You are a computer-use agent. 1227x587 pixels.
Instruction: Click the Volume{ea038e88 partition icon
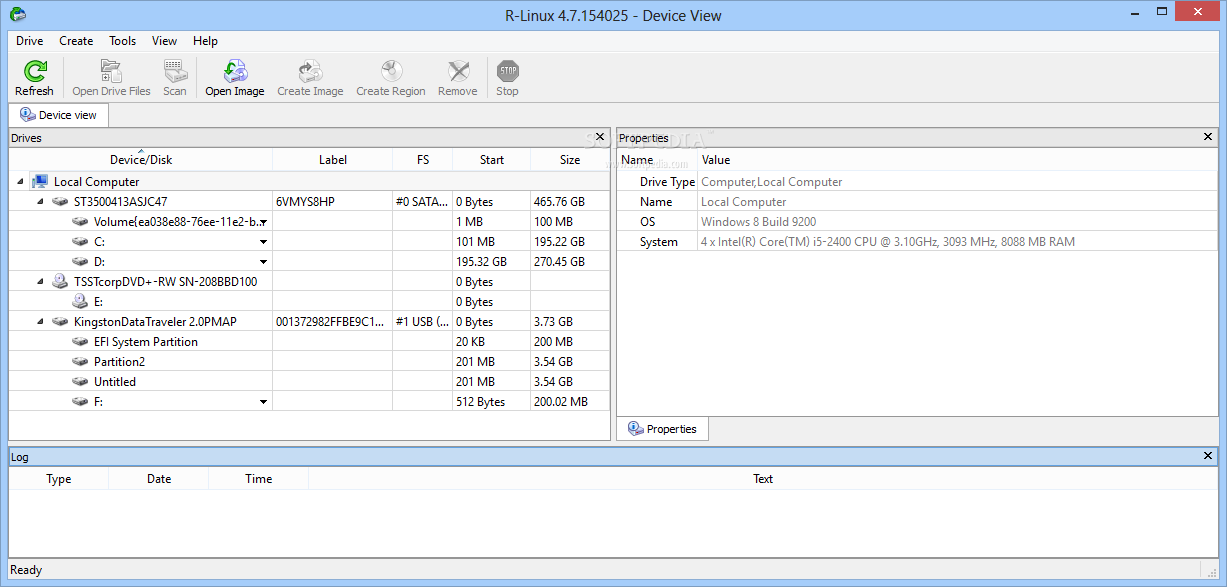coord(80,221)
